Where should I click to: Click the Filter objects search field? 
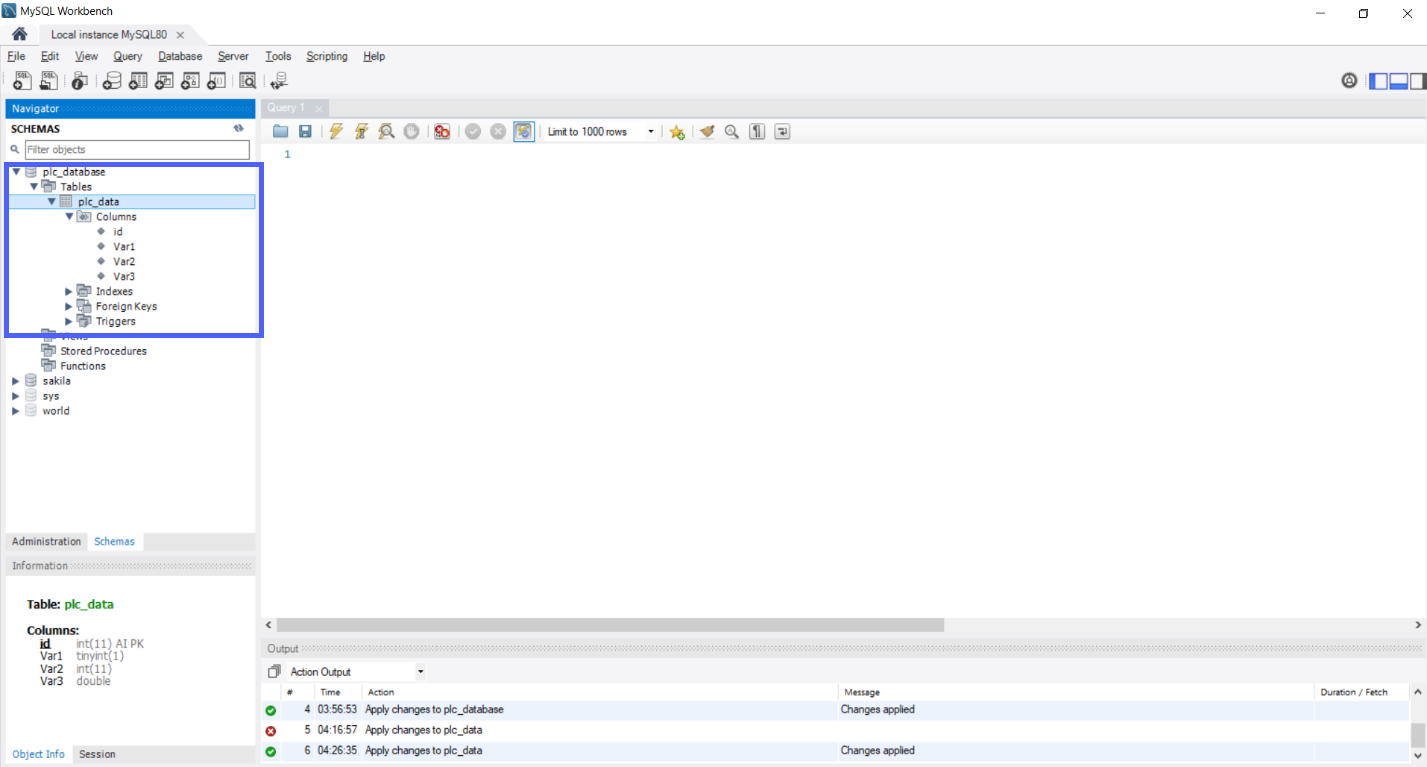click(x=137, y=149)
